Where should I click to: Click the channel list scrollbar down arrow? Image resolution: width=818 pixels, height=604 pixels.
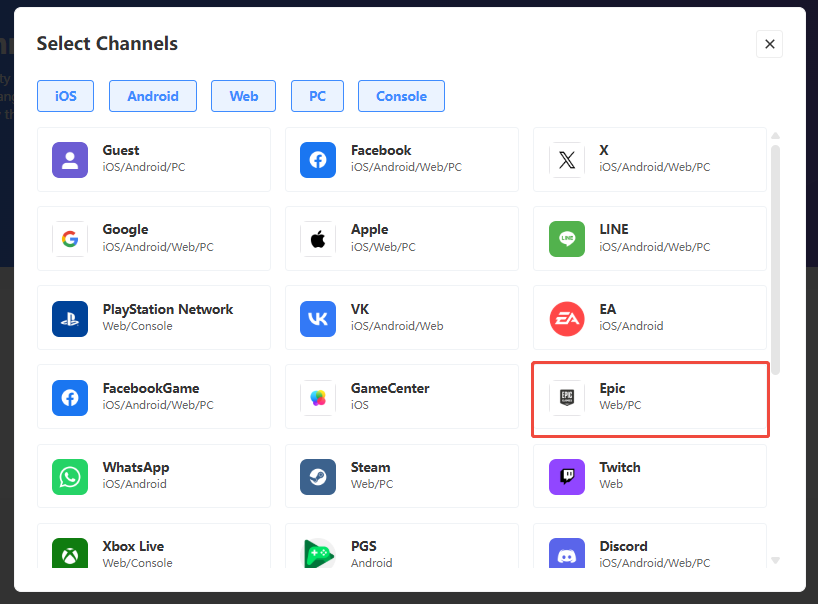tap(775, 560)
